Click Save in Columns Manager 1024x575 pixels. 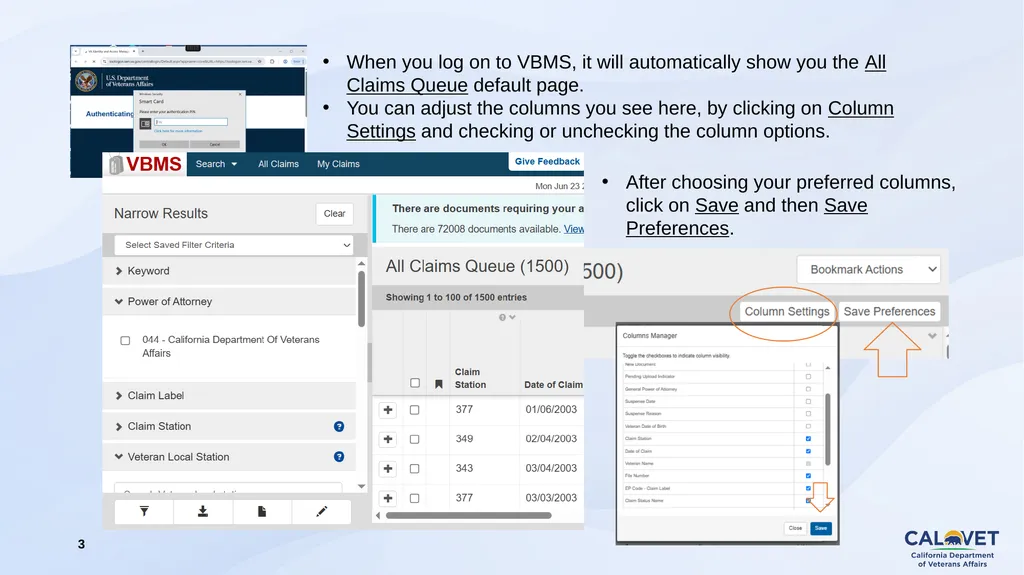(x=821, y=528)
